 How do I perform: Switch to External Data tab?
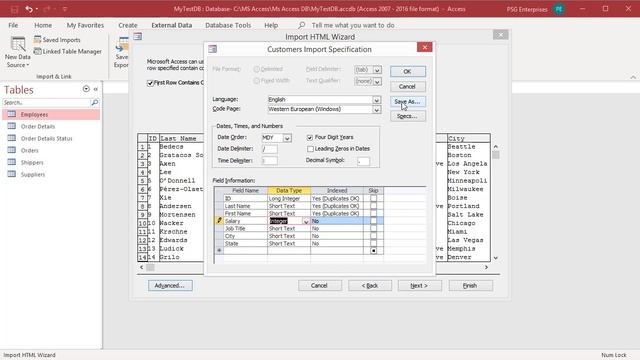coord(171,25)
